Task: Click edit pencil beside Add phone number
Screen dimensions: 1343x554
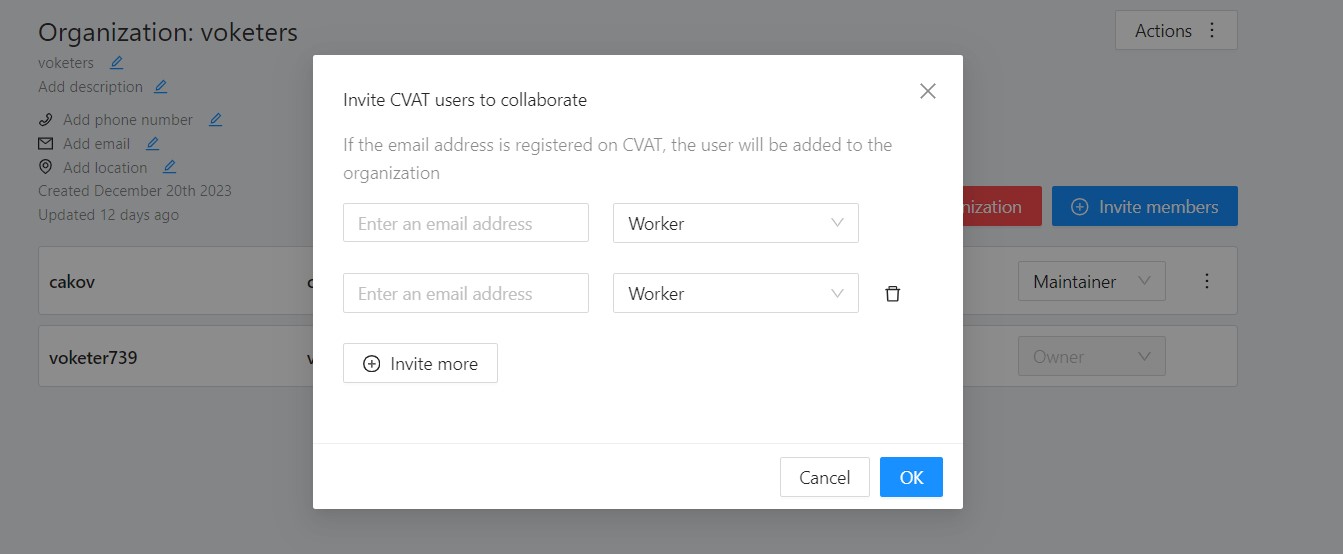Action: click(x=215, y=120)
